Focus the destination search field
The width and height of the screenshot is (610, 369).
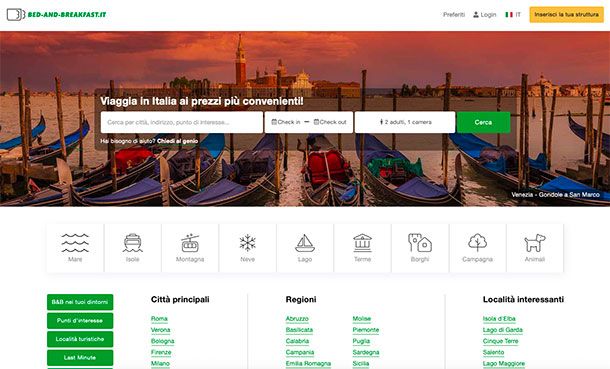(182, 122)
